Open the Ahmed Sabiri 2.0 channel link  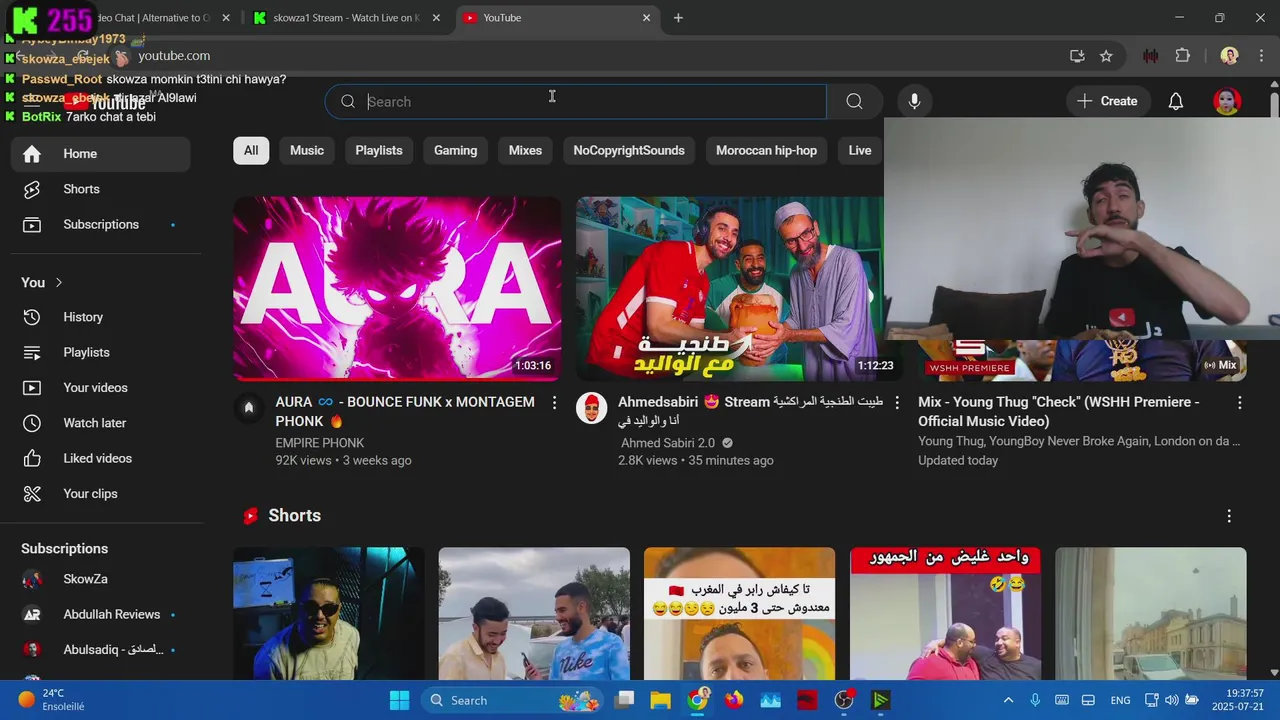point(668,443)
